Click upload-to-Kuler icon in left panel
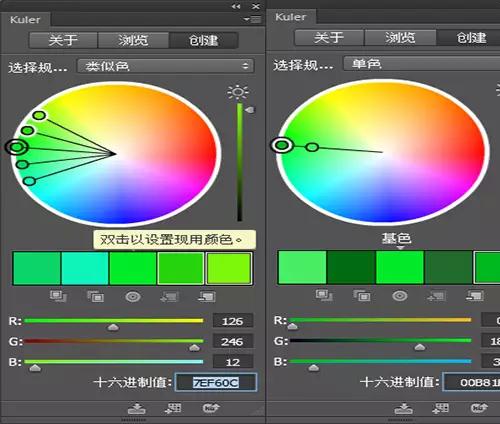The image size is (500, 424). (211, 408)
